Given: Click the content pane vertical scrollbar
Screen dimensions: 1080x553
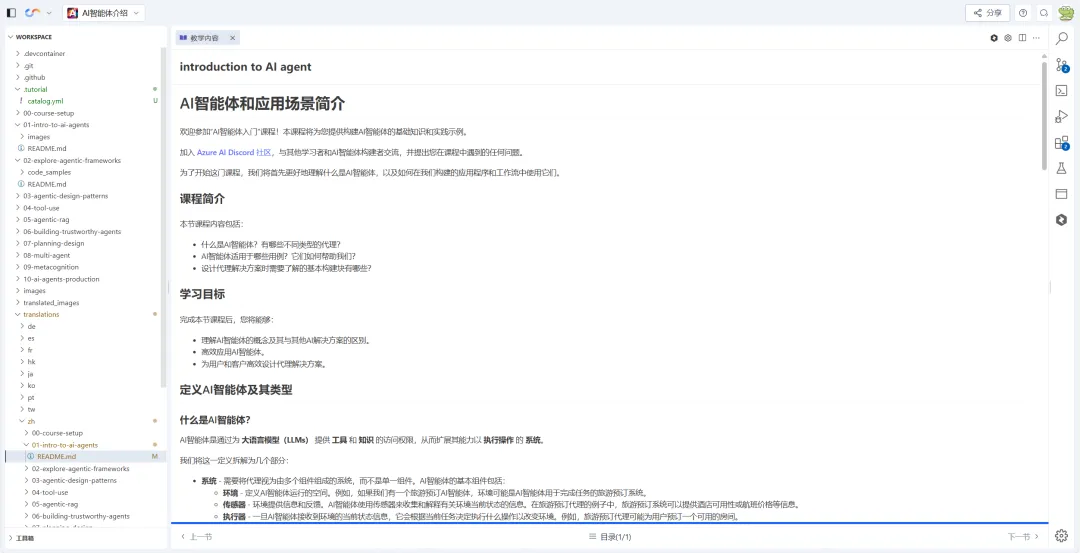Looking at the screenshot, I should (x=1044, y=116).
